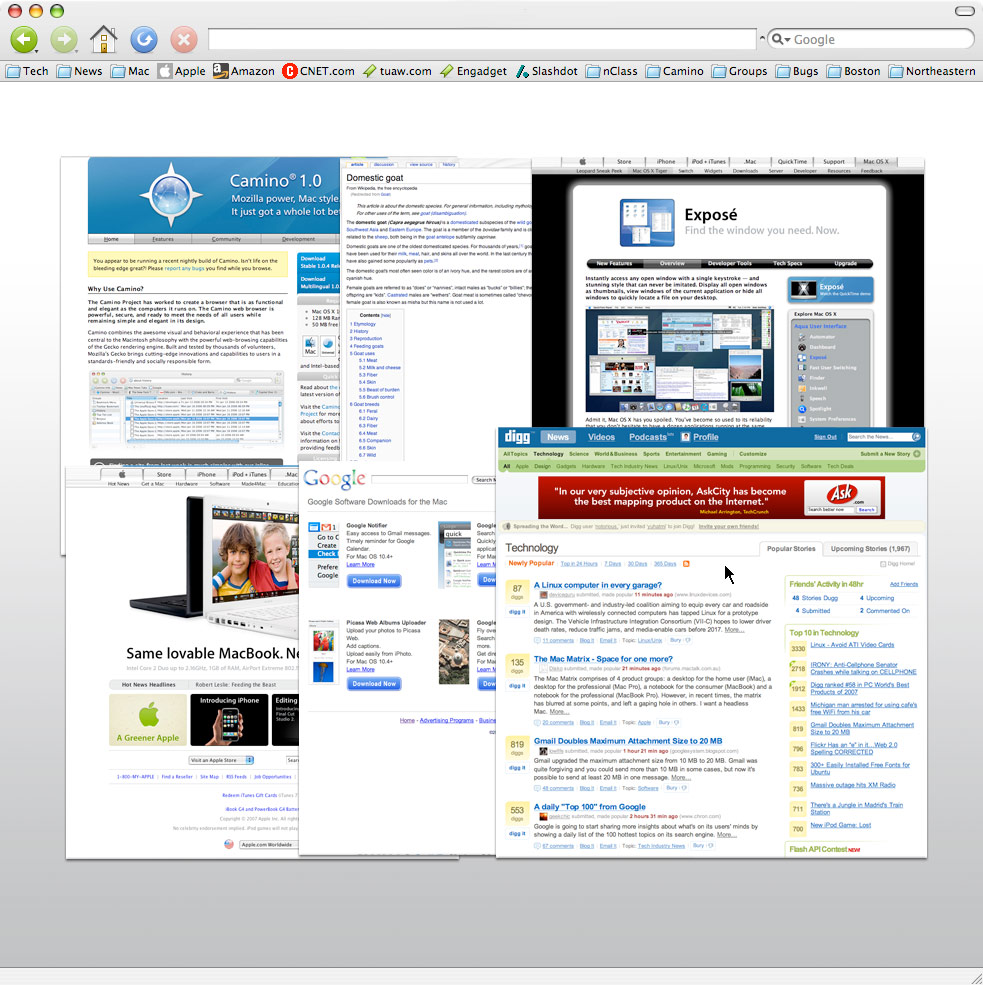The width and height of the screenshot is (983, 985).
Task: Open the Engadget bookmark
Action: click(x=474, y=71)
